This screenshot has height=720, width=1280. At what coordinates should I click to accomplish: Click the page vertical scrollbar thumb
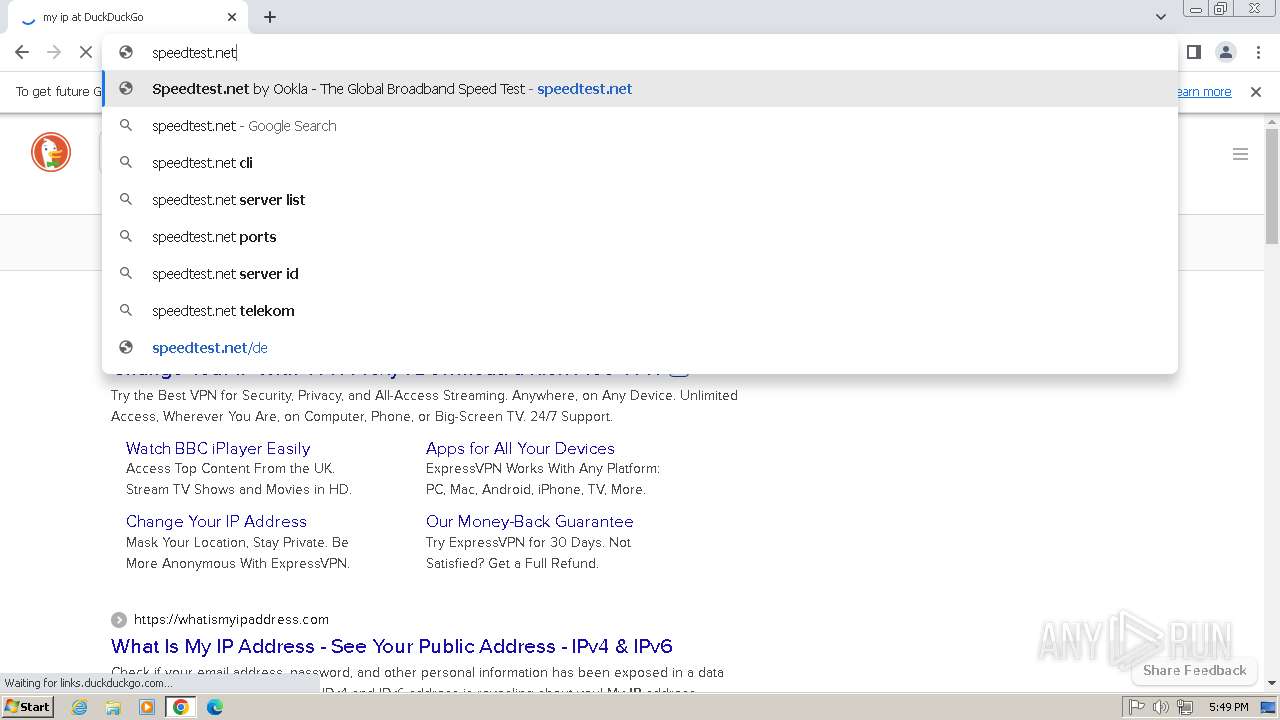point(1272,187)
